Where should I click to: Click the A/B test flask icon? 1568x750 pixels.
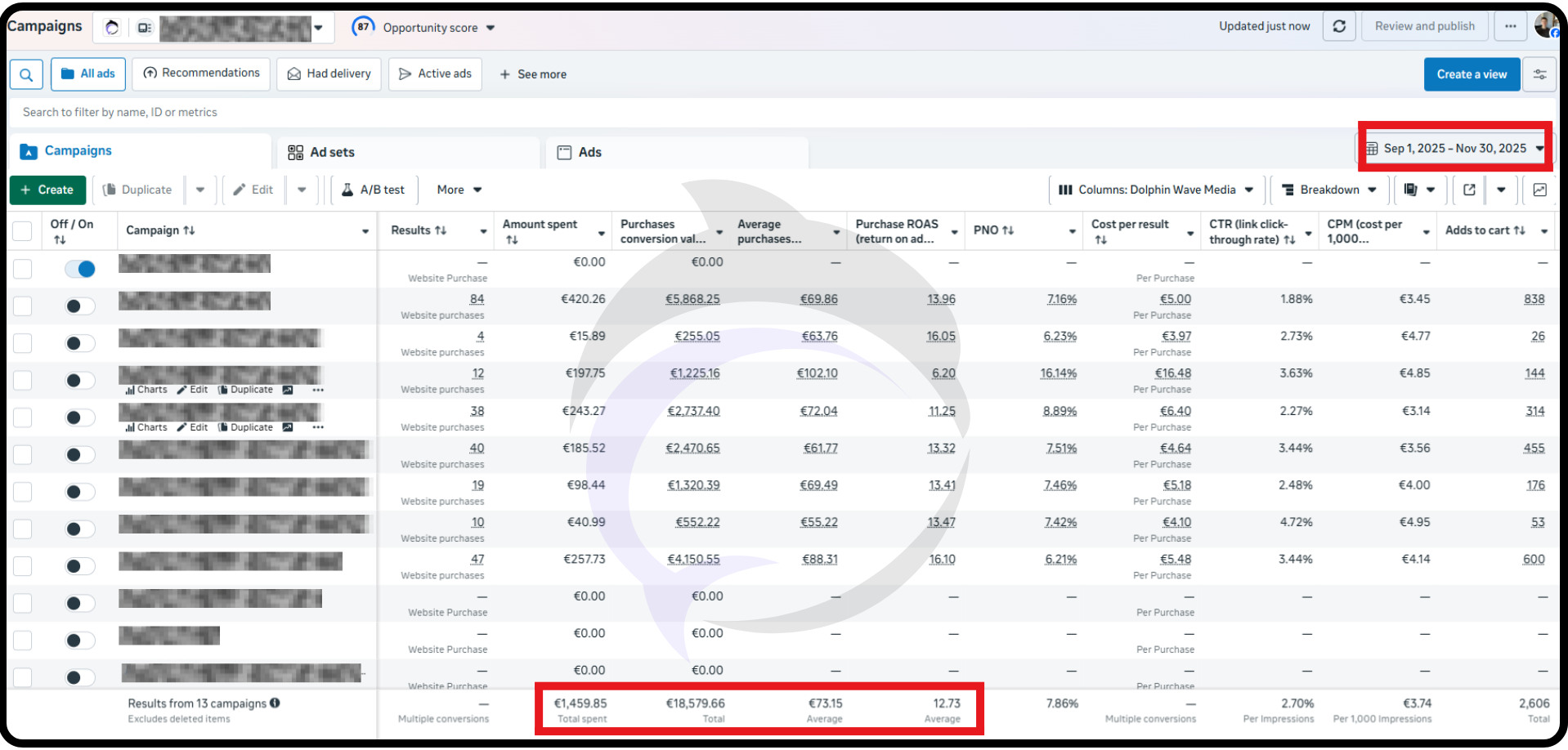[347, 190]
